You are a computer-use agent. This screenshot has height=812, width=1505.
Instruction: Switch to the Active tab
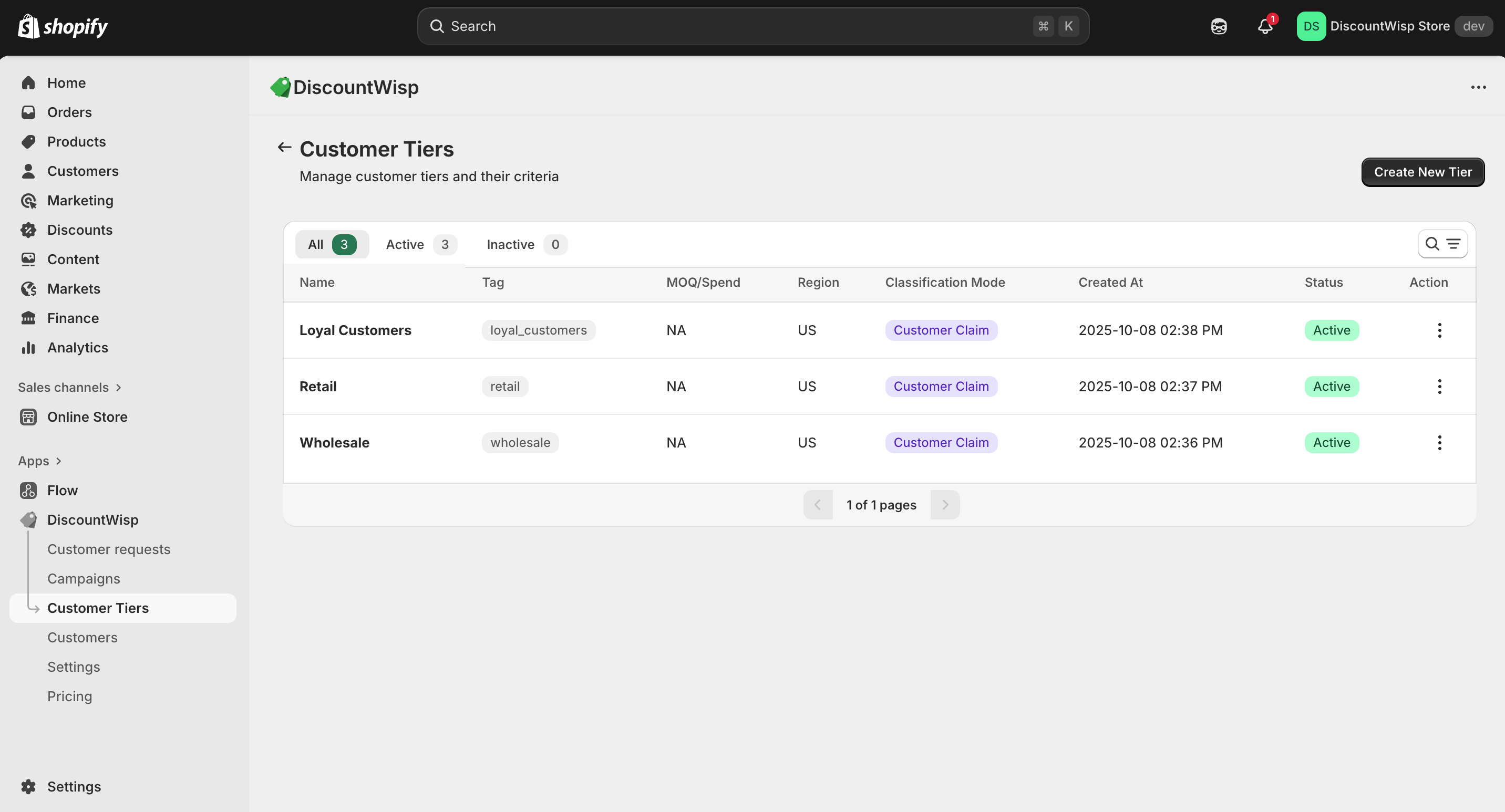pos(420,245)
